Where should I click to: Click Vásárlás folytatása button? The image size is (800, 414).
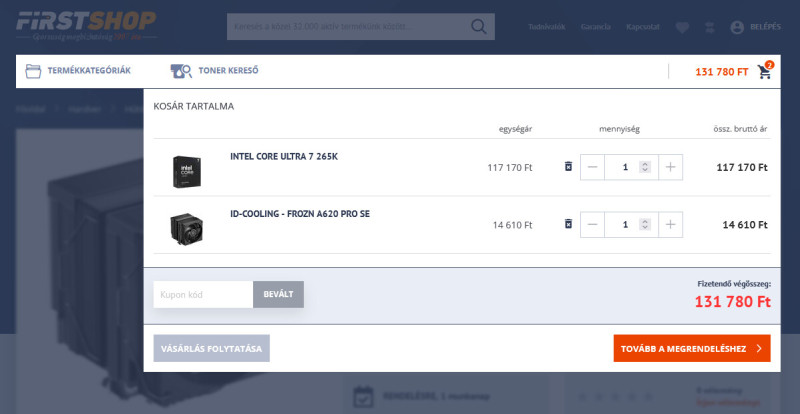tap(211, 348)
